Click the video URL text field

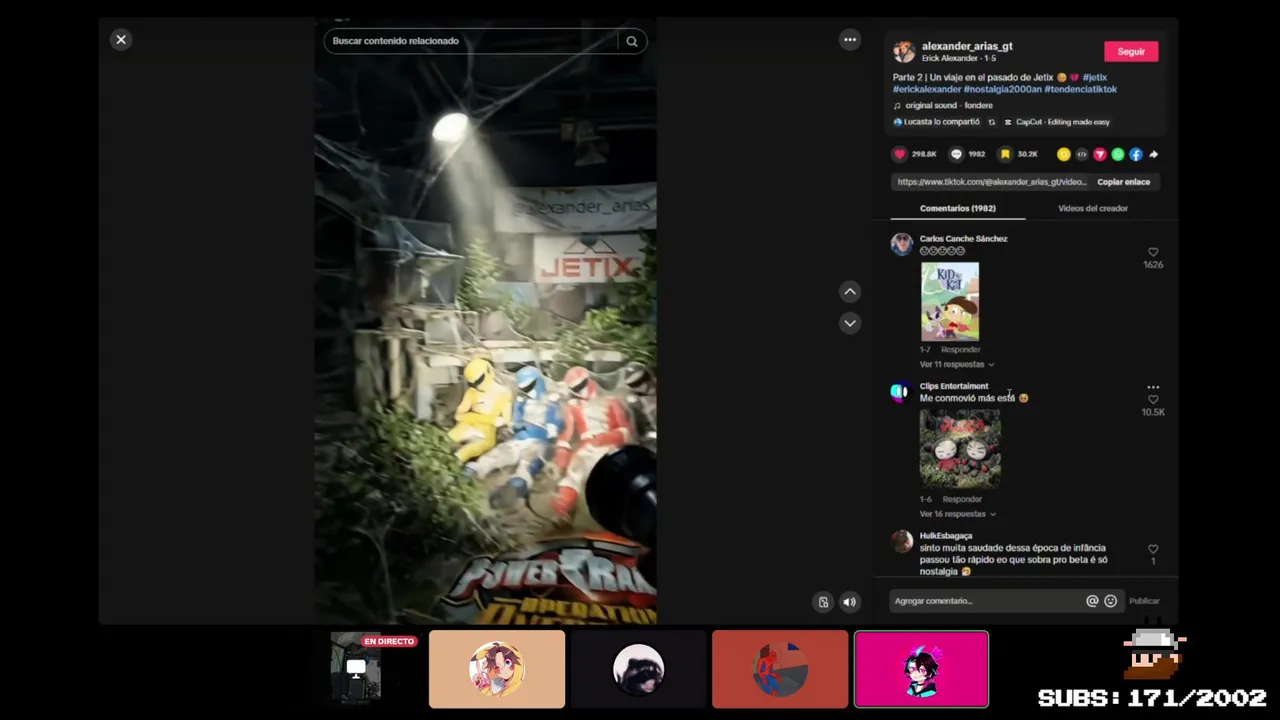click(x=991, y=182)
